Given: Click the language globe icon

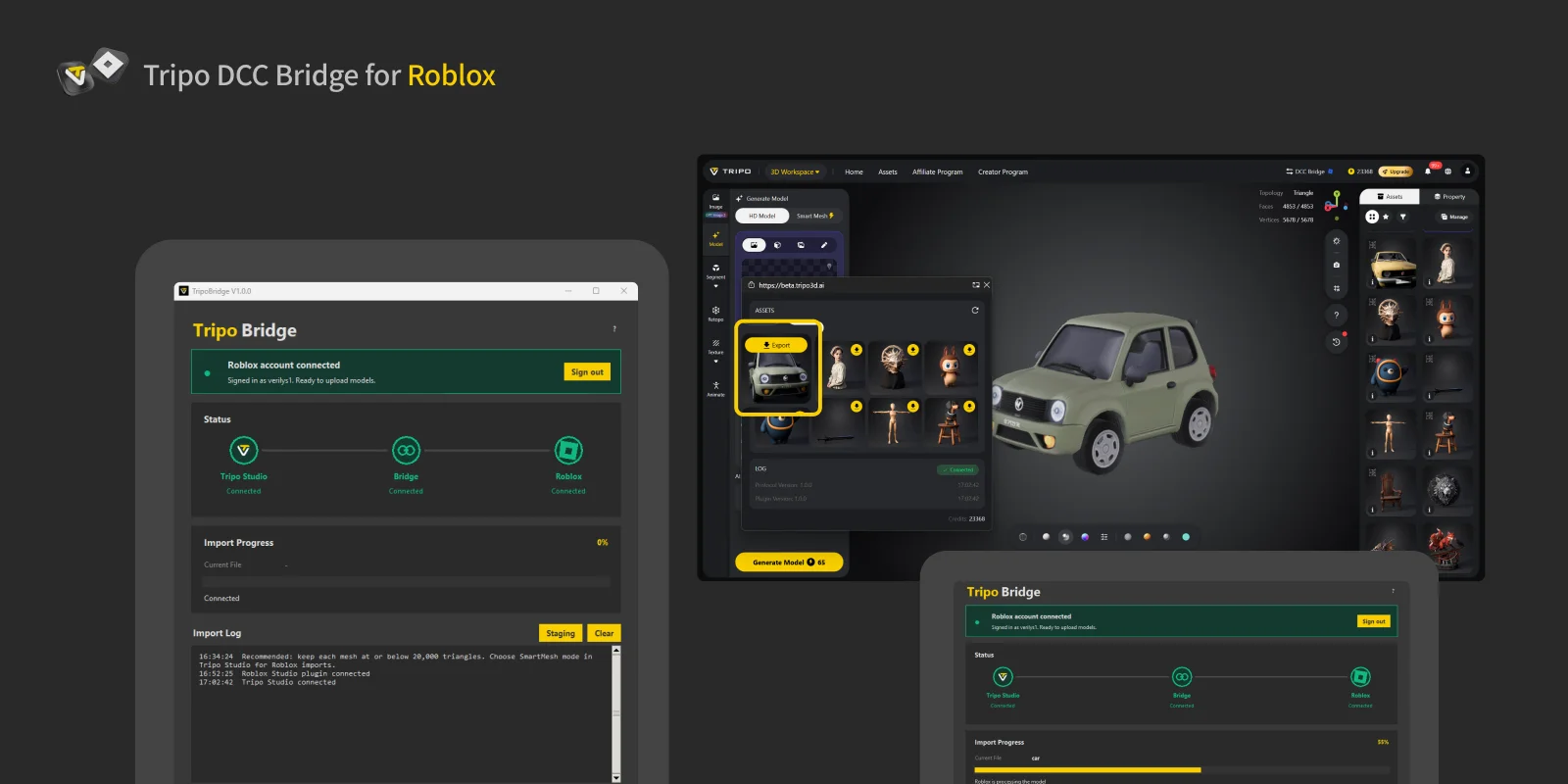Looking at the screenshot, I should click(x=1447, y=171).
